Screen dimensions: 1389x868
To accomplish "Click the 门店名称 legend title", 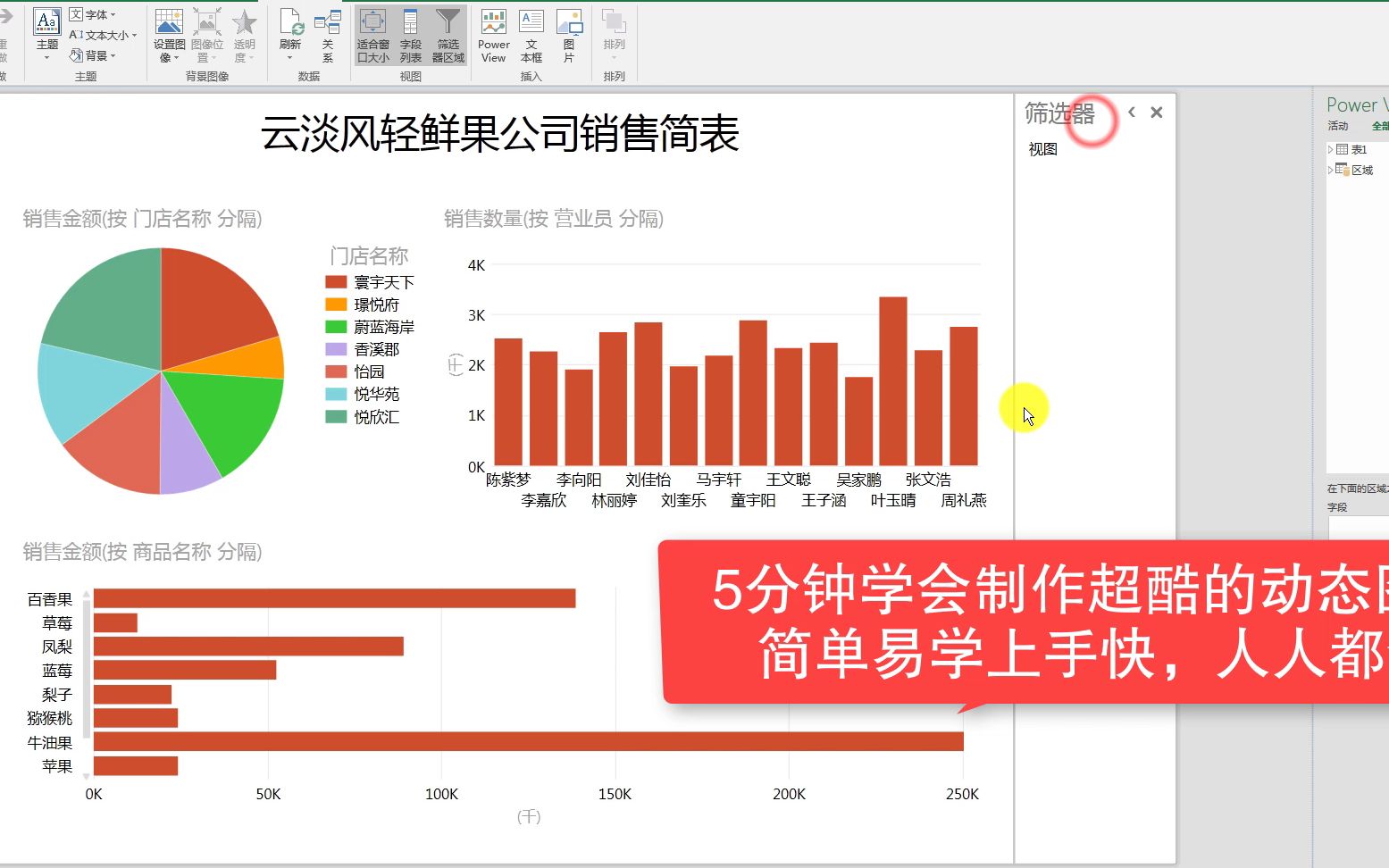I will click(369, 256).
